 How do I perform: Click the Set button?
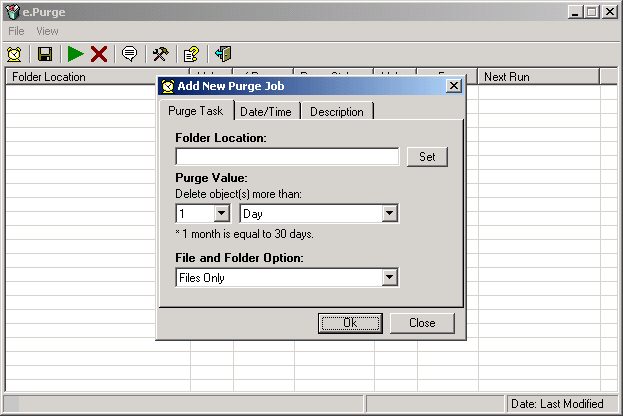point(427,157)
